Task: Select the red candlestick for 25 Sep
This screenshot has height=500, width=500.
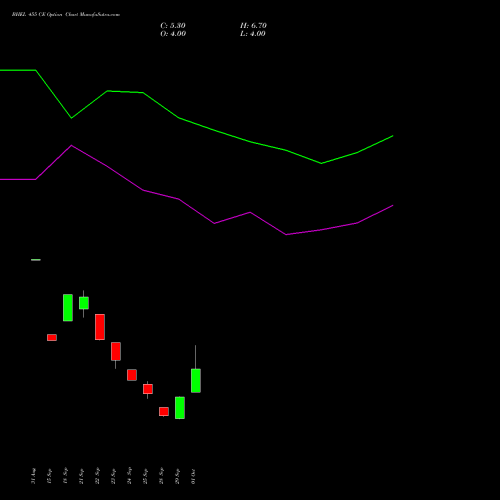Action: click(148, 389)
